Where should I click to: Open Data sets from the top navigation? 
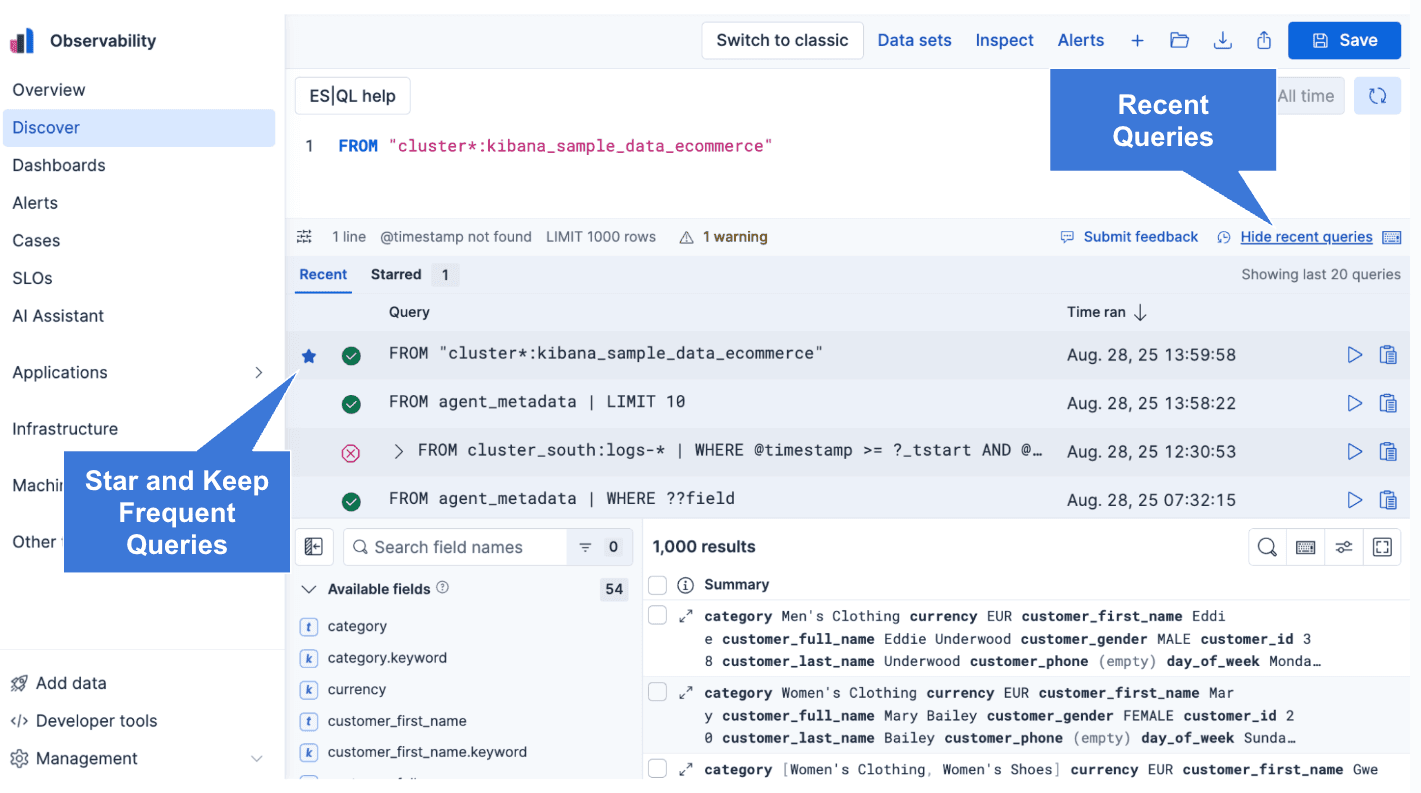click(x=913, y=40)
